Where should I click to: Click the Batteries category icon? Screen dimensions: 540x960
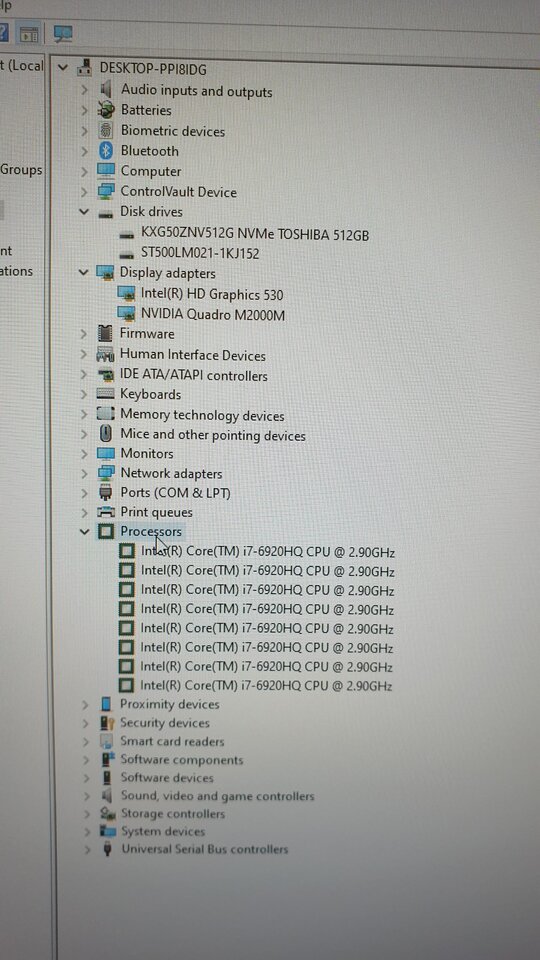click(106, 110)
